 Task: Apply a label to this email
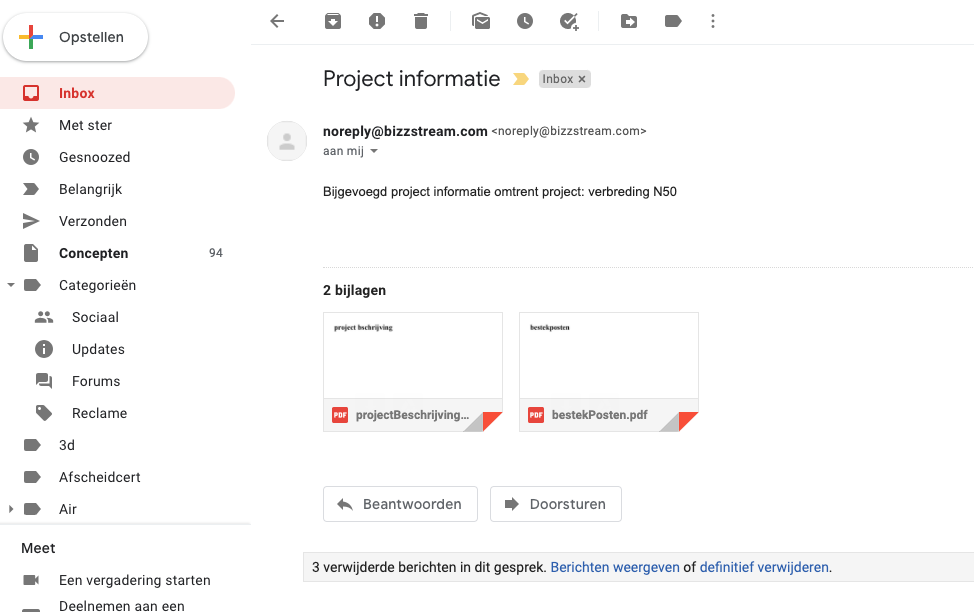673,20
